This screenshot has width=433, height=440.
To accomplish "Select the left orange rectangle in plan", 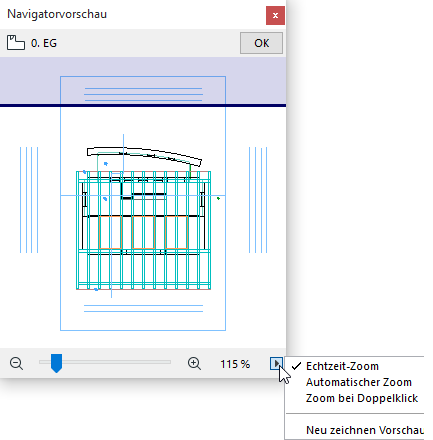I will (110, 232).
